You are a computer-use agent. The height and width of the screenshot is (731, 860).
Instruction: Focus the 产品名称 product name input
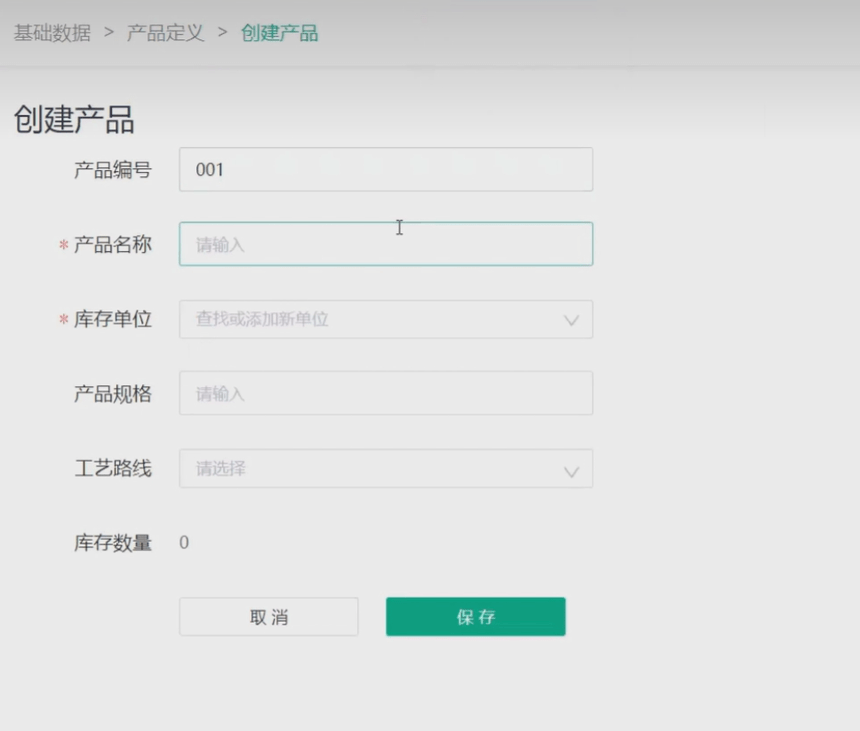click(385, 243)
